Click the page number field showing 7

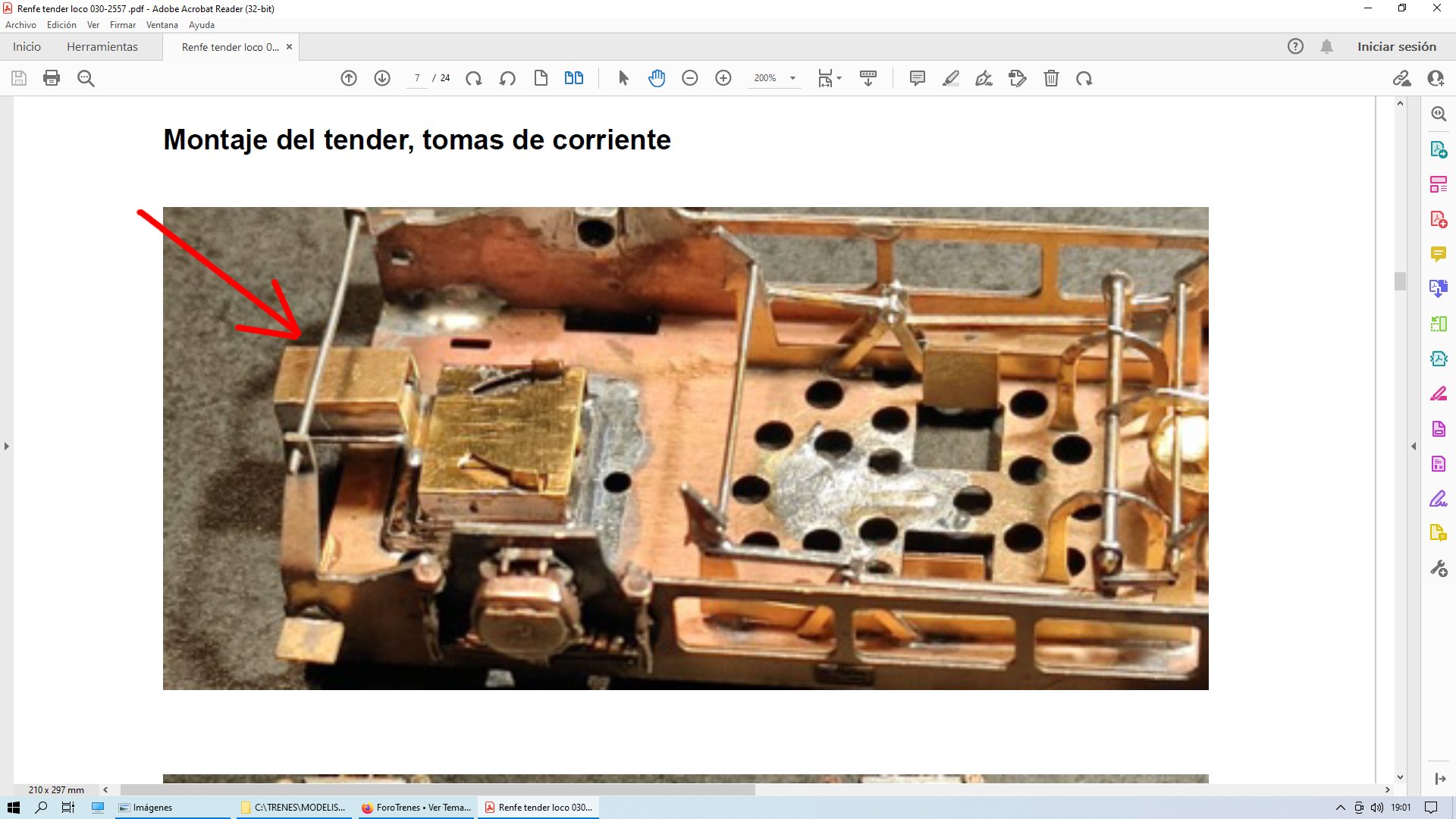pos(417,78)
